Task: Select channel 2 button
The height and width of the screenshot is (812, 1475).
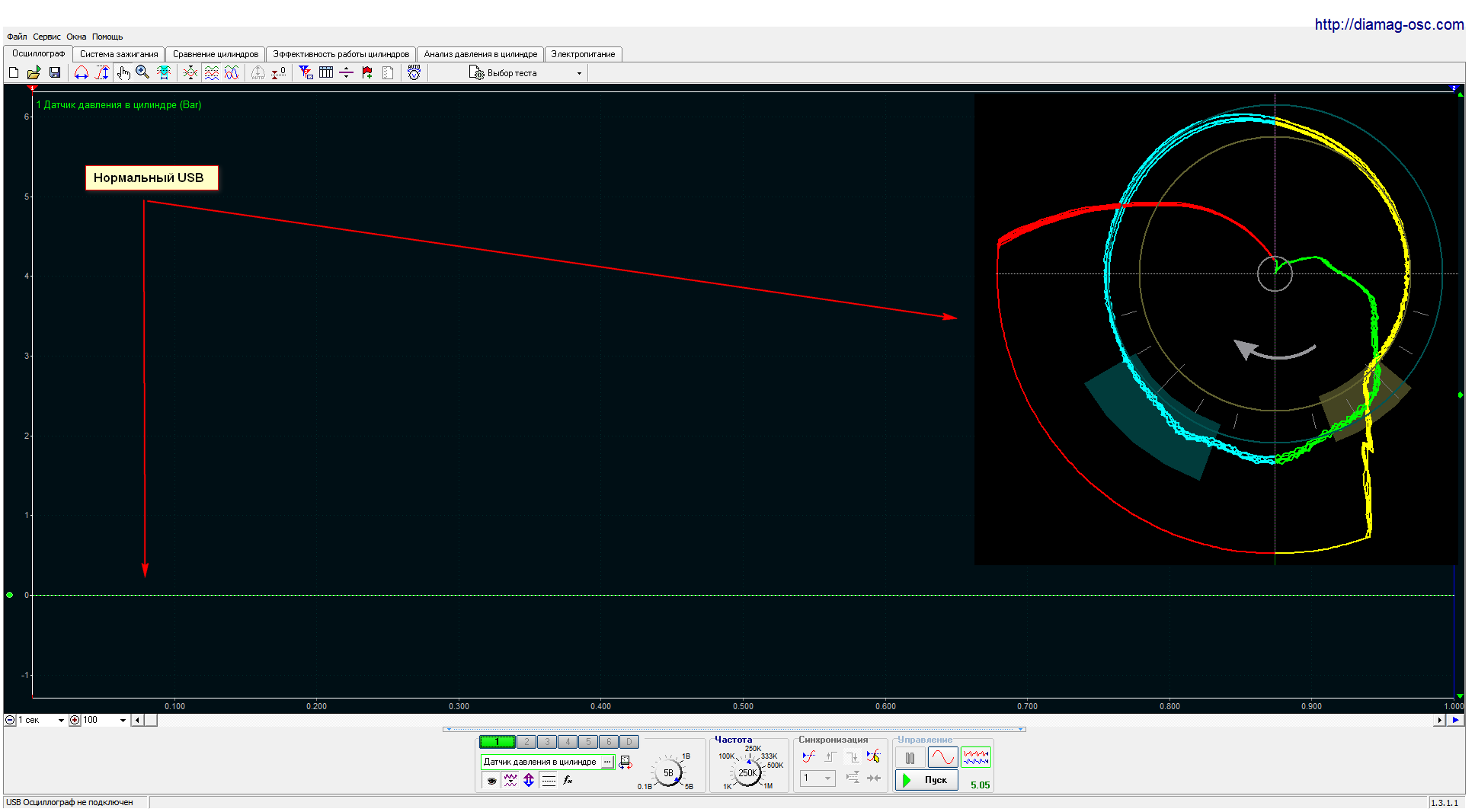Action: (526, 742)
